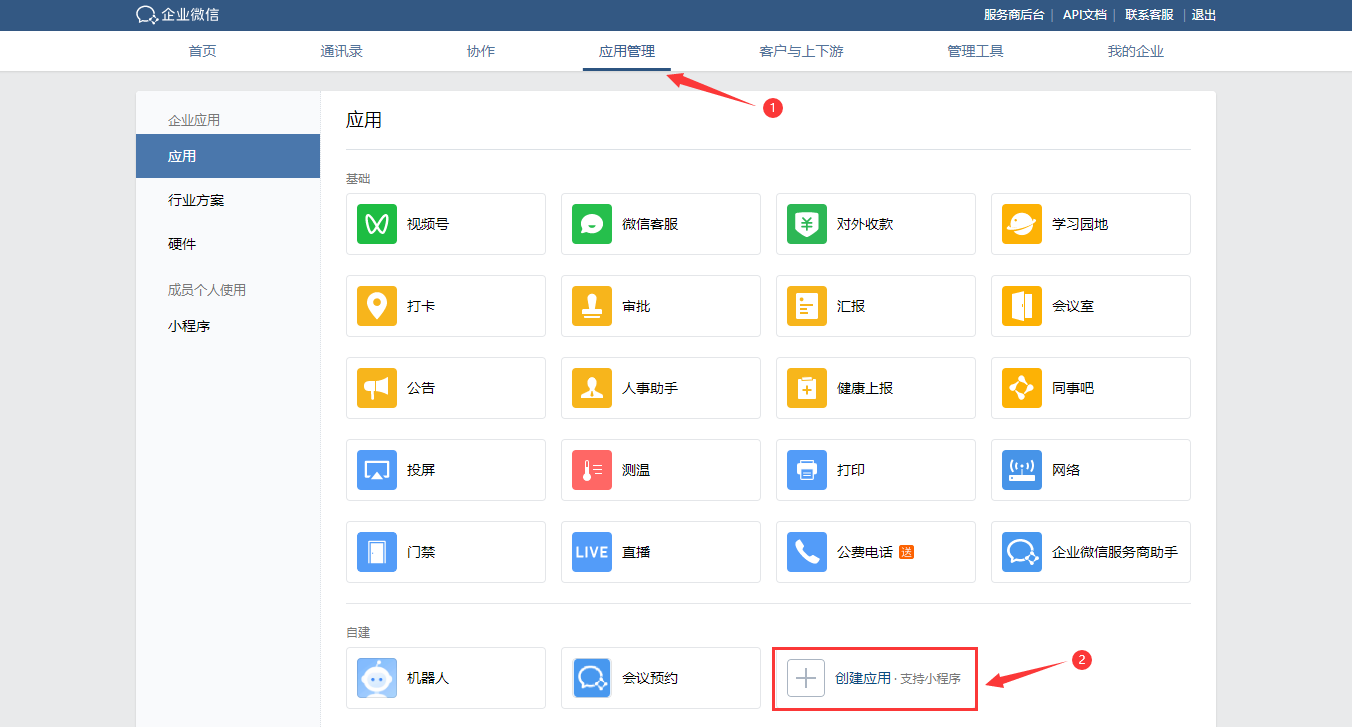Open the 对外收款 payment icon
The height and width of the screenshot is (727, 1352).
(807, 224)
